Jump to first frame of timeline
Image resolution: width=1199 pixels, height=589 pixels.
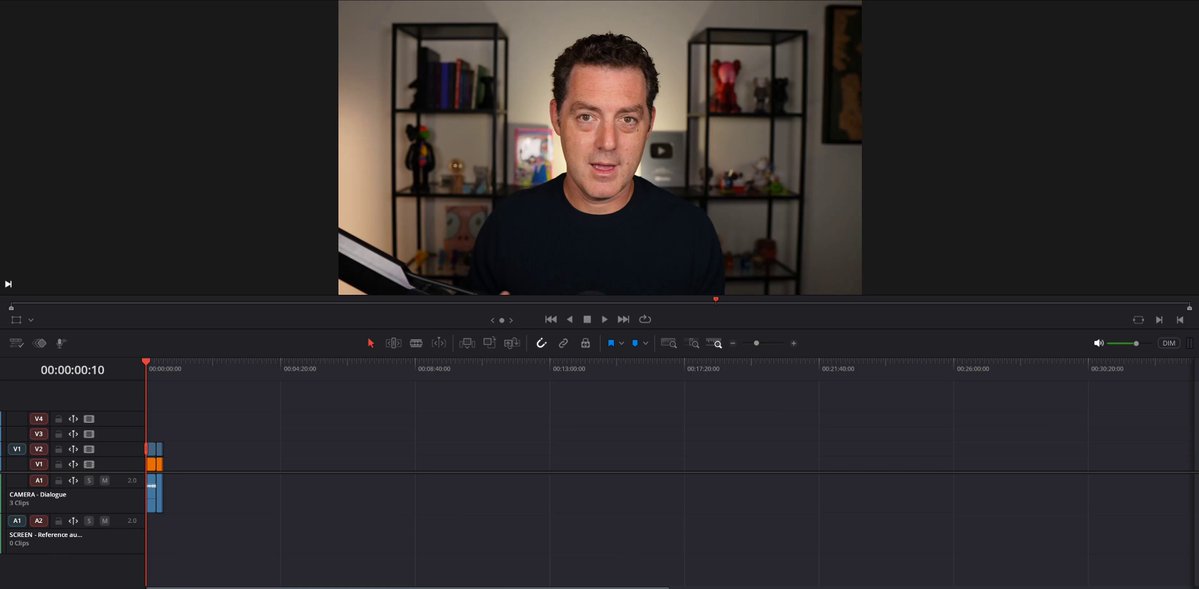551,319
